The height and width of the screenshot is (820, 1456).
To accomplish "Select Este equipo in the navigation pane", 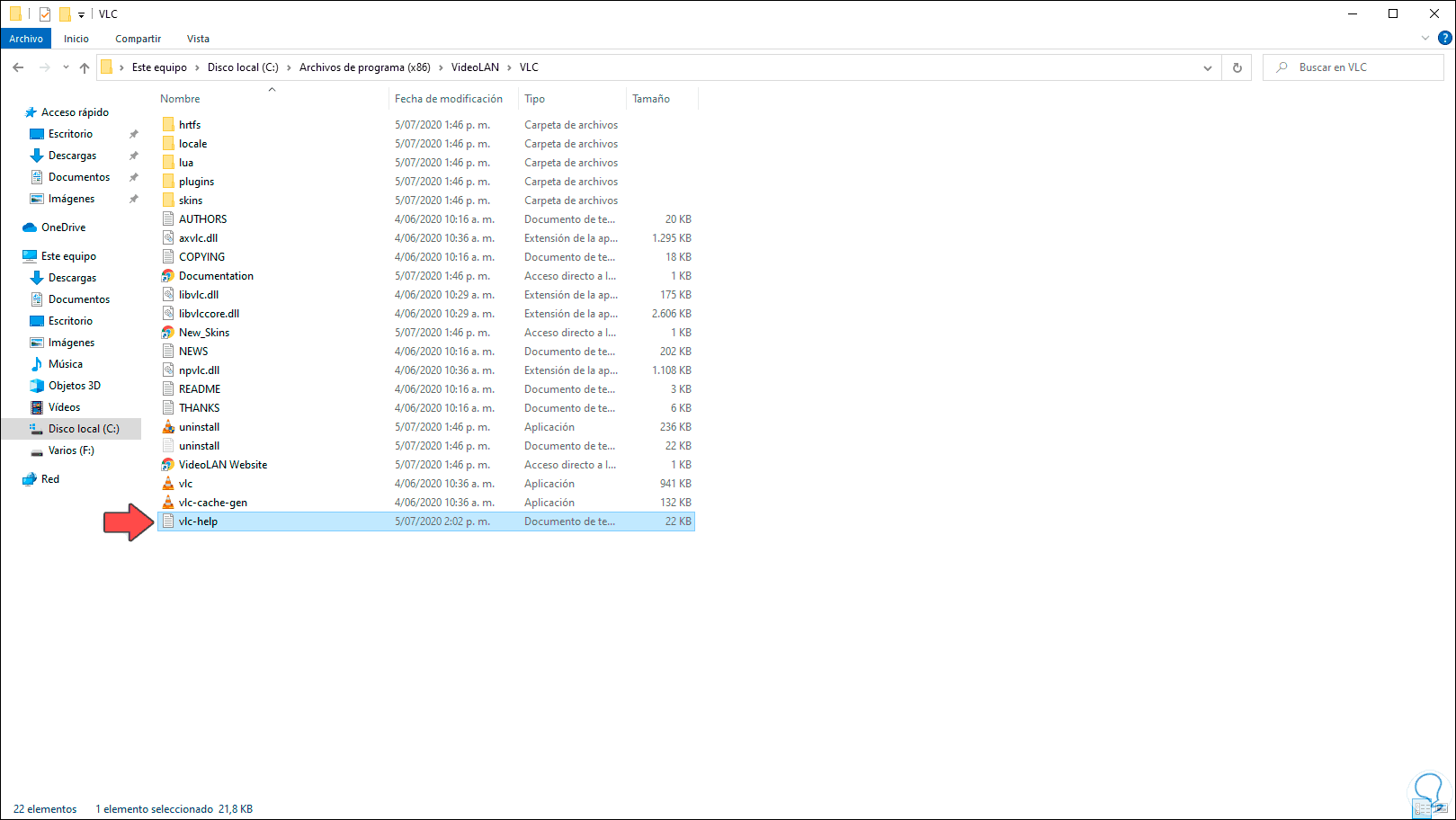I will [x=68, y=256].
